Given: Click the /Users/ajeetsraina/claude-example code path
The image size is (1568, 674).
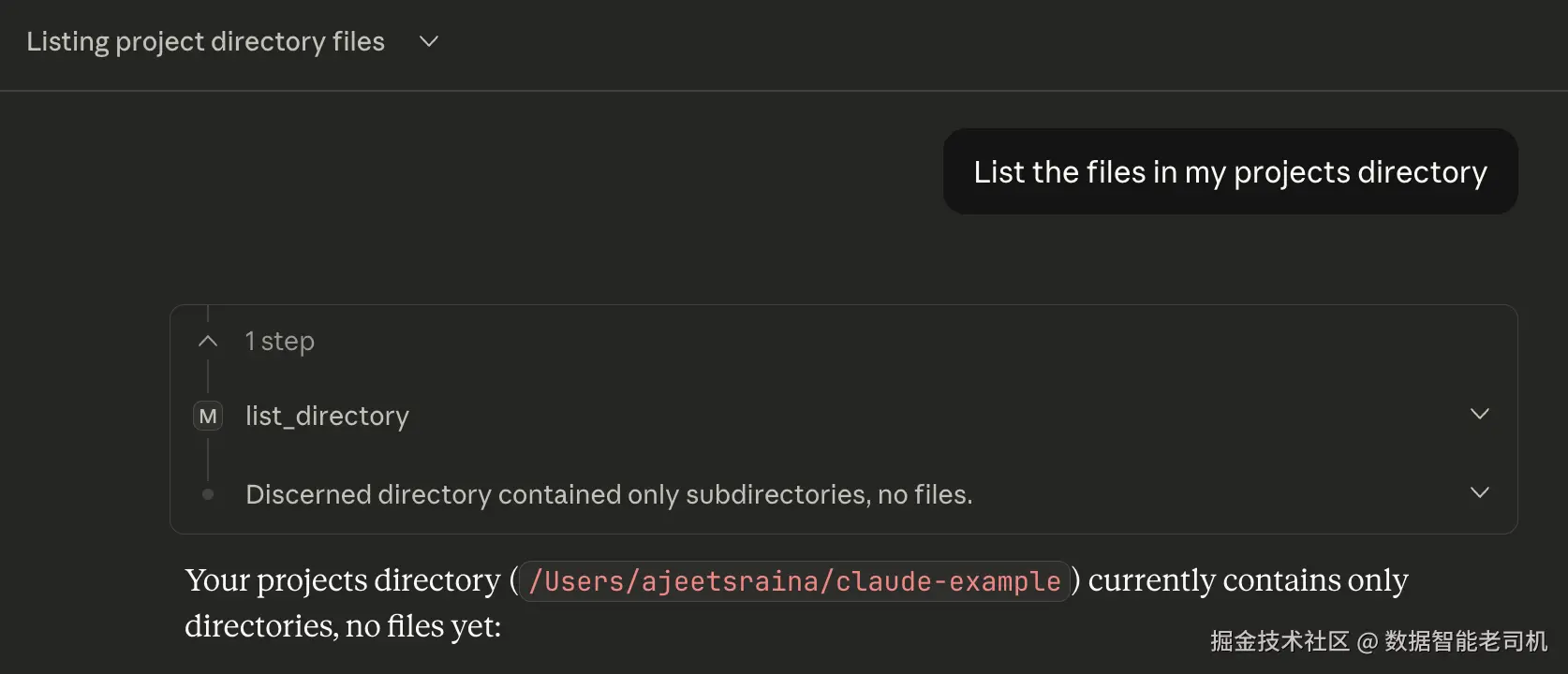Looking at the screenshot, I should point(794,581).
